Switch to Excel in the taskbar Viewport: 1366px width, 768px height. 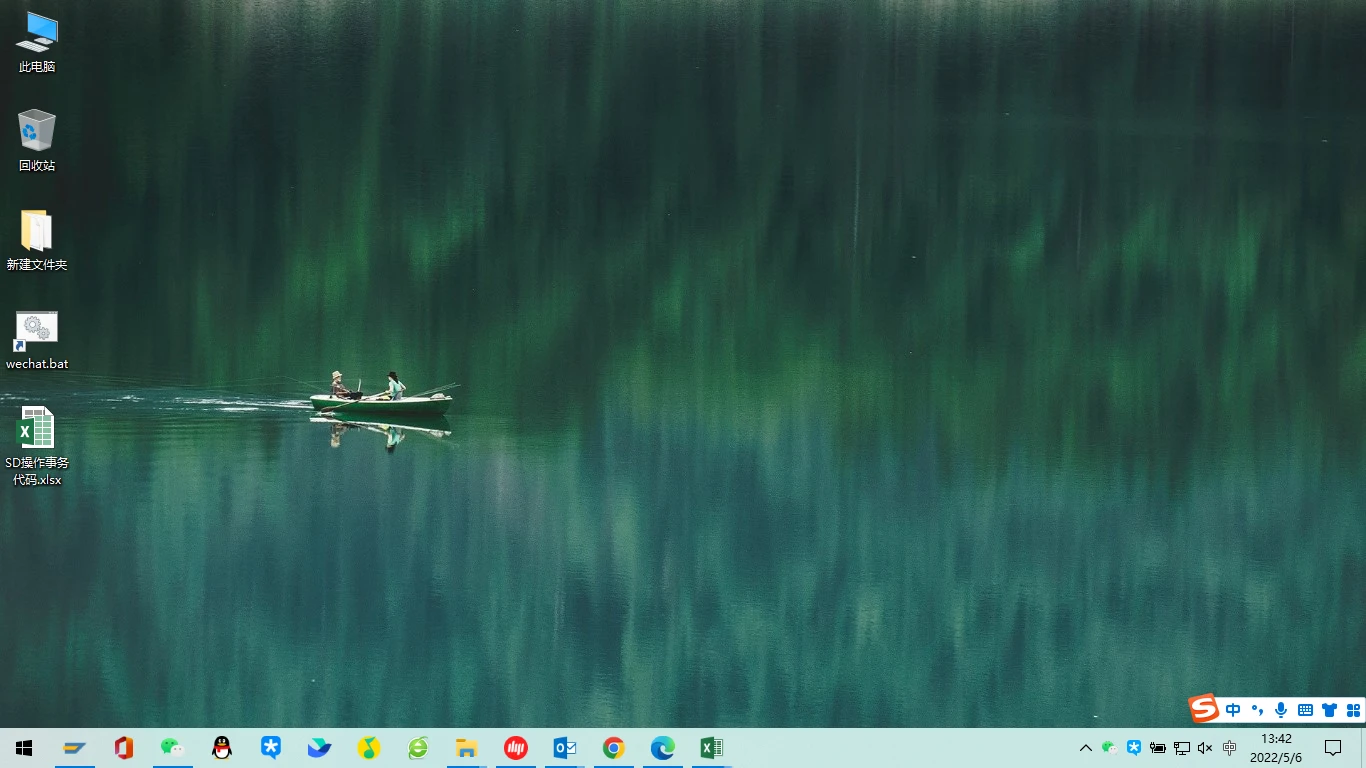(x=711, y=748)
